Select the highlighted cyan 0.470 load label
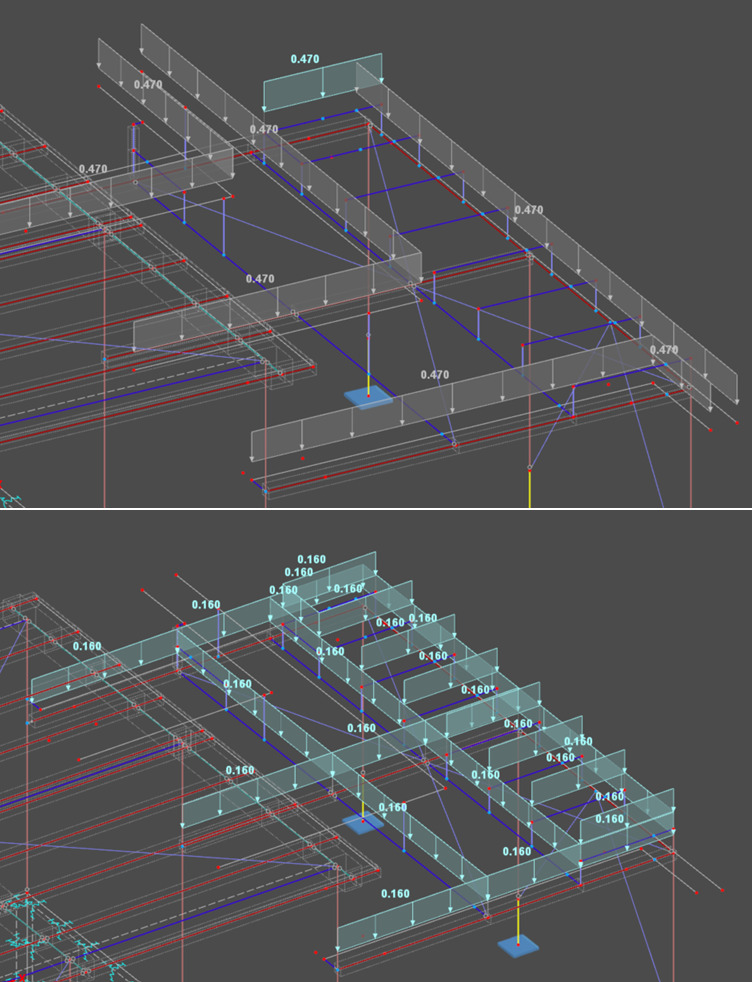Screen dimensions: 752x982 click(305, 59)
